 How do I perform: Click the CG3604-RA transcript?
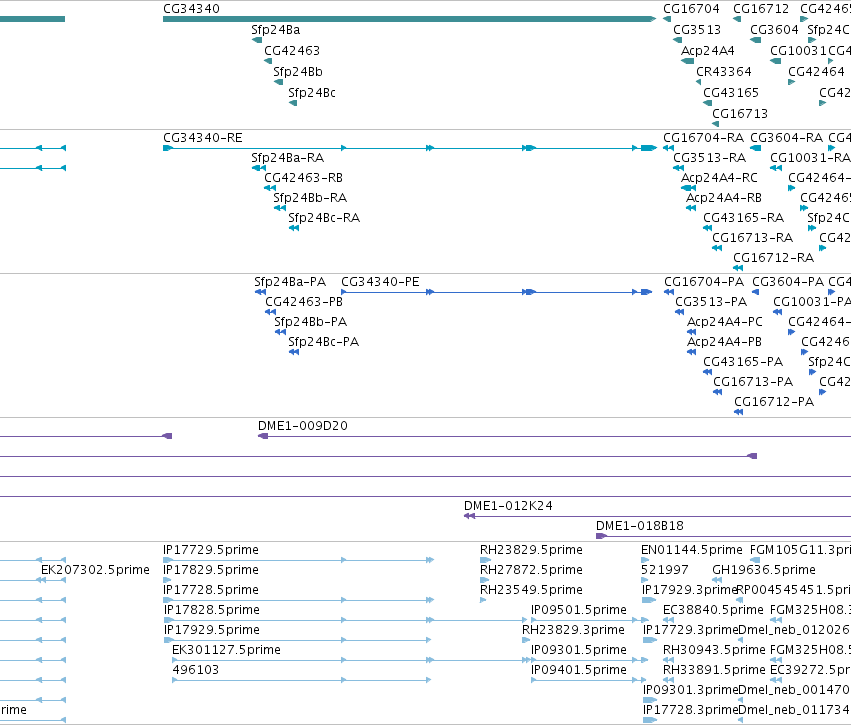pyautogui.click(x=755, y=148)
